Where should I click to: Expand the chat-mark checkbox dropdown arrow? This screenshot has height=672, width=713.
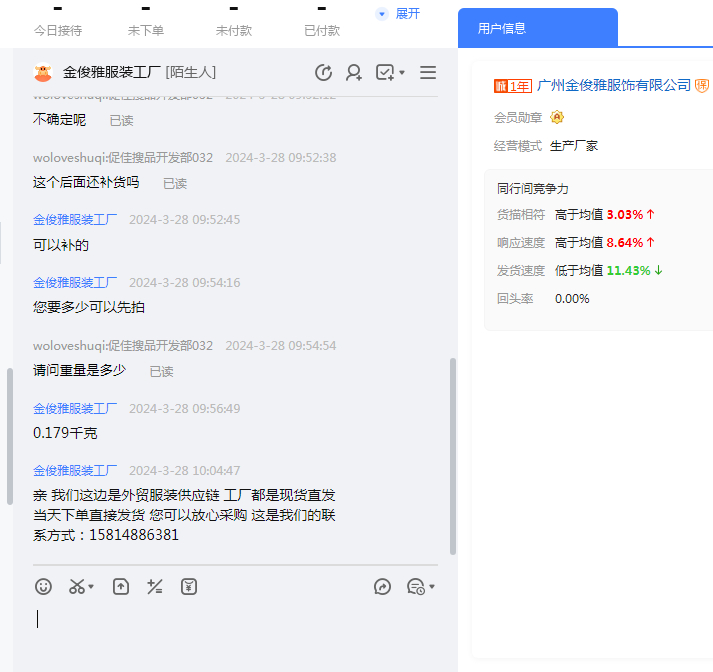tap(402, 72)
